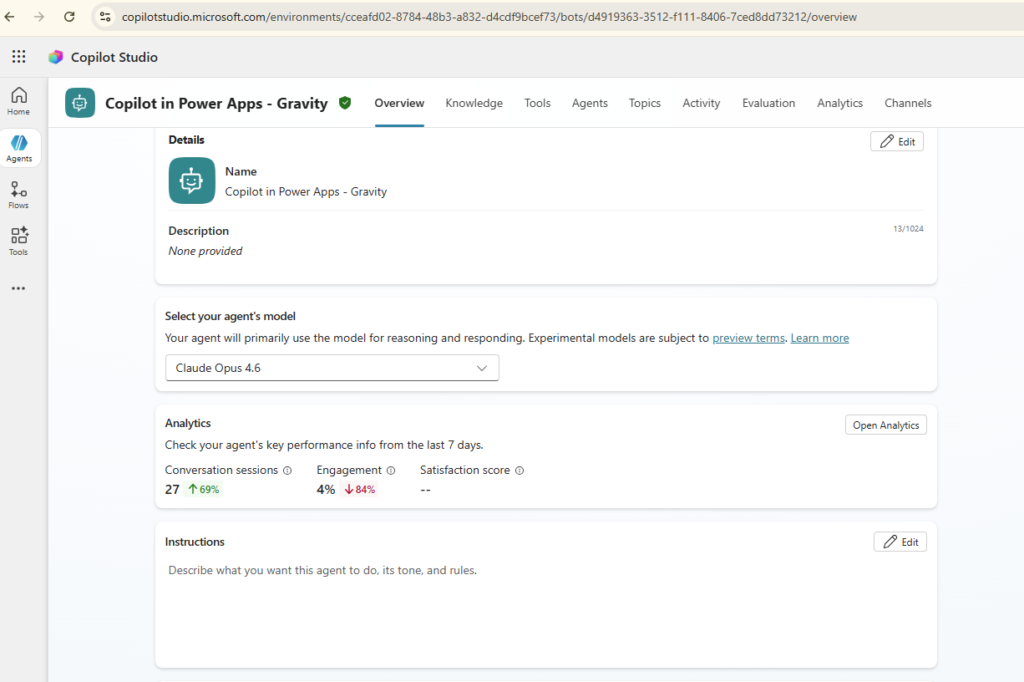Click the green verified shield icon
Image resolution: width=1024 pixels, height=682 pixels.
[x=345, y=103]
